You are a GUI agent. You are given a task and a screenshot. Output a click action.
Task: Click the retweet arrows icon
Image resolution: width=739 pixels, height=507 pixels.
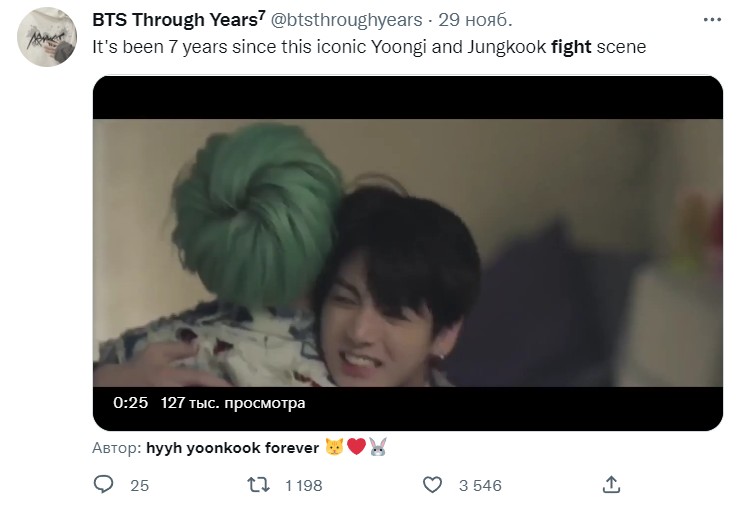pos(259,485)
